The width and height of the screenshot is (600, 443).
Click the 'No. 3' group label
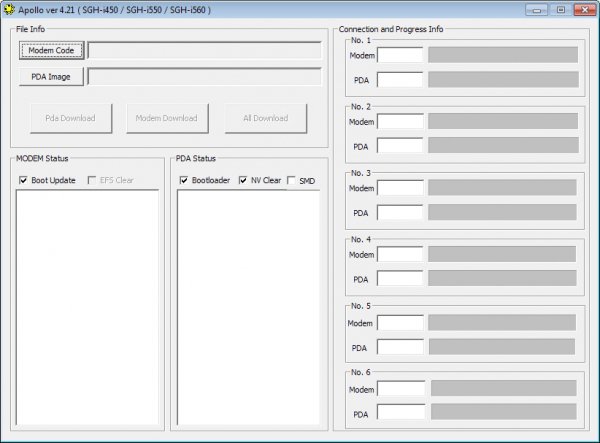(x=361, y=173)
